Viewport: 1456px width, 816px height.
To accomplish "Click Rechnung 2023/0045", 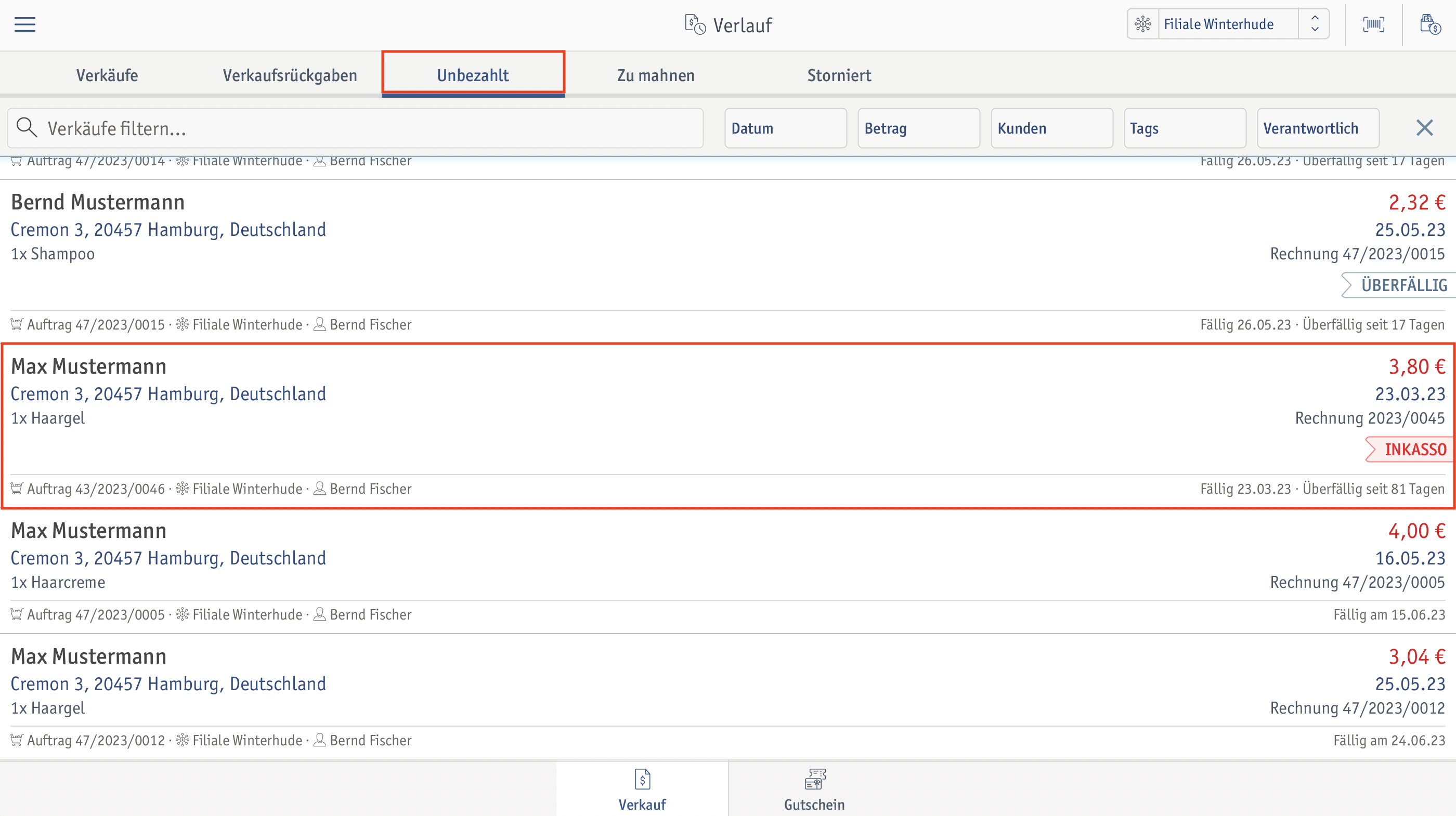I will 1370,418.
